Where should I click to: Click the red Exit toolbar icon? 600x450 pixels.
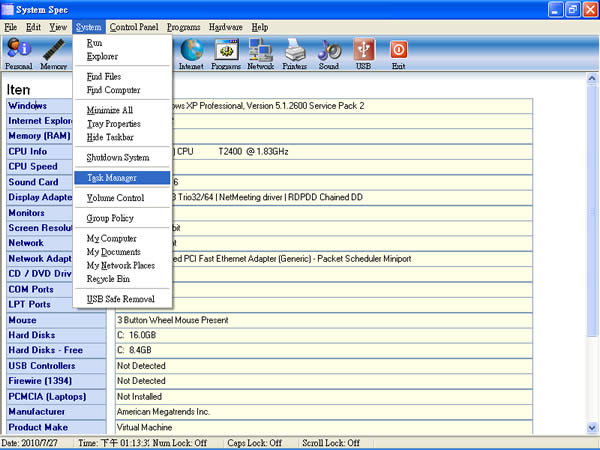coord(398,54)
